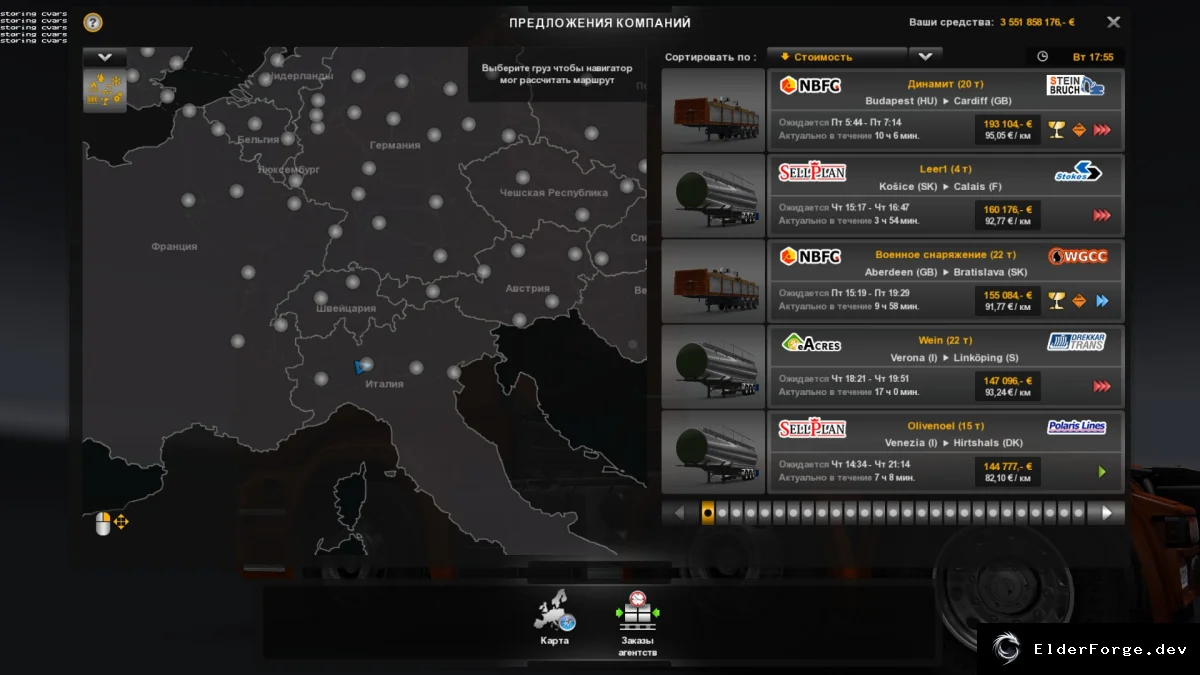
Task: Click the hazard ADR icon on Динамит job
Action: pos(1079,130)
